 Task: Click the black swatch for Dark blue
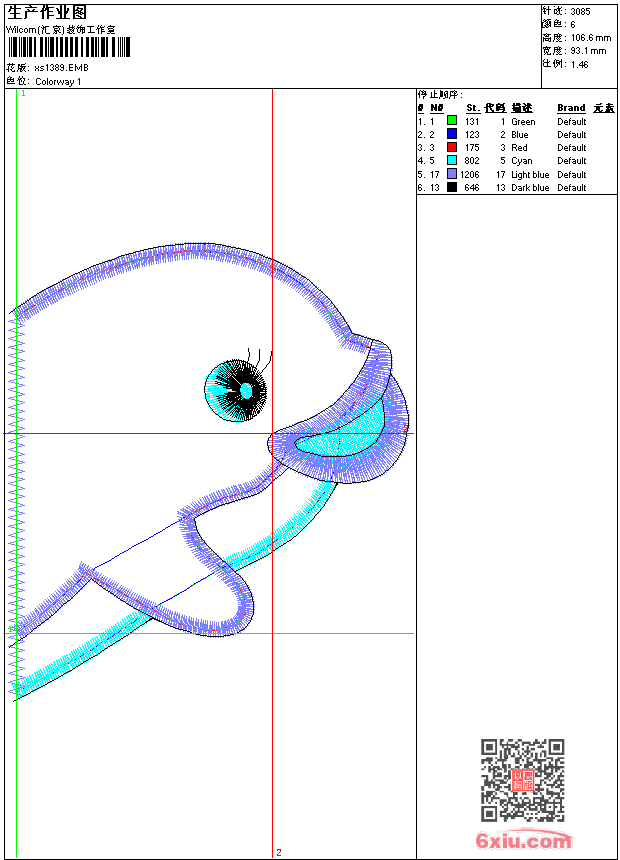pos(452,187)
